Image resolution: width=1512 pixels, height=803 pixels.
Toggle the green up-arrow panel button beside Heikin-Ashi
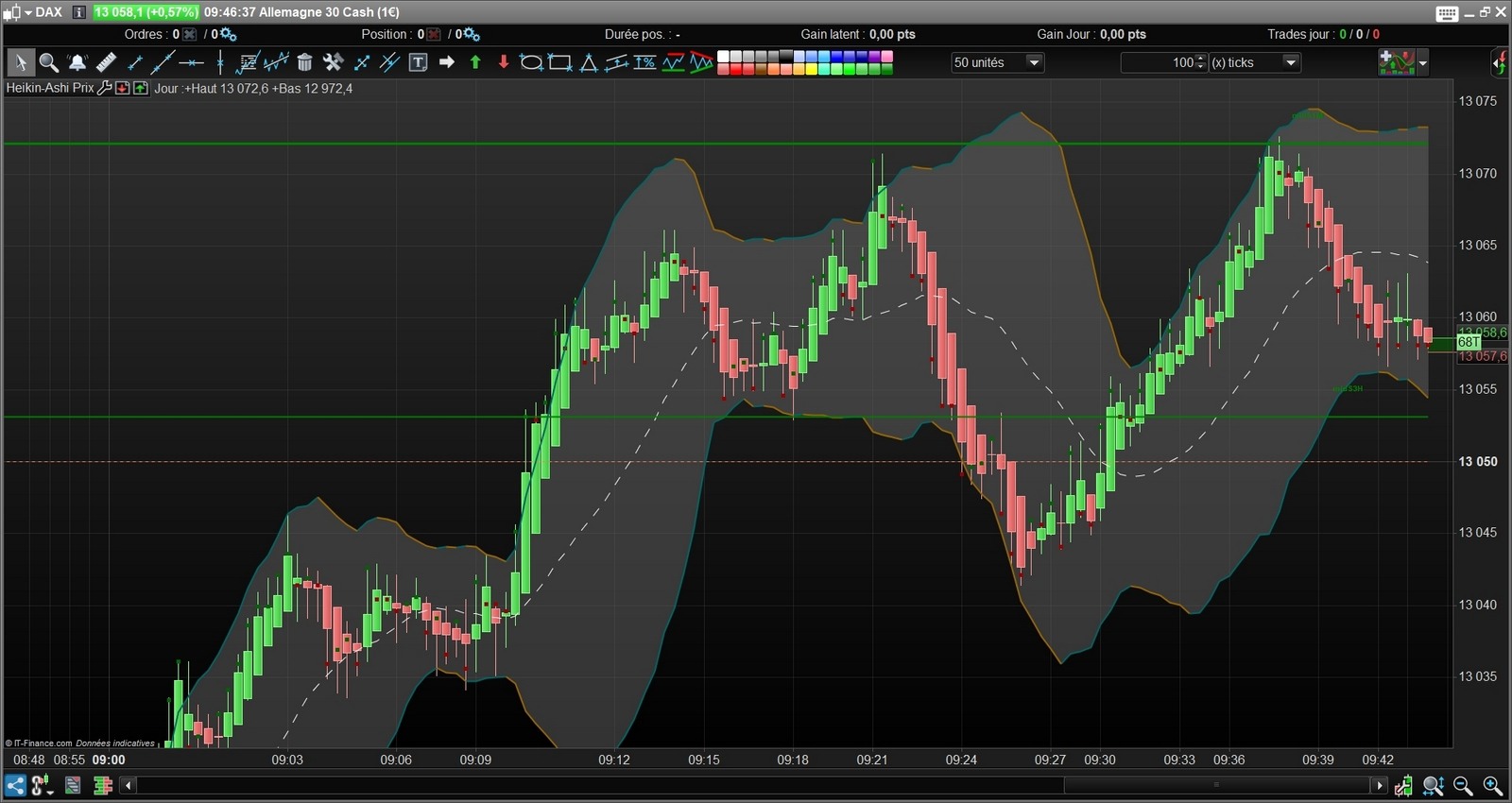141,88
